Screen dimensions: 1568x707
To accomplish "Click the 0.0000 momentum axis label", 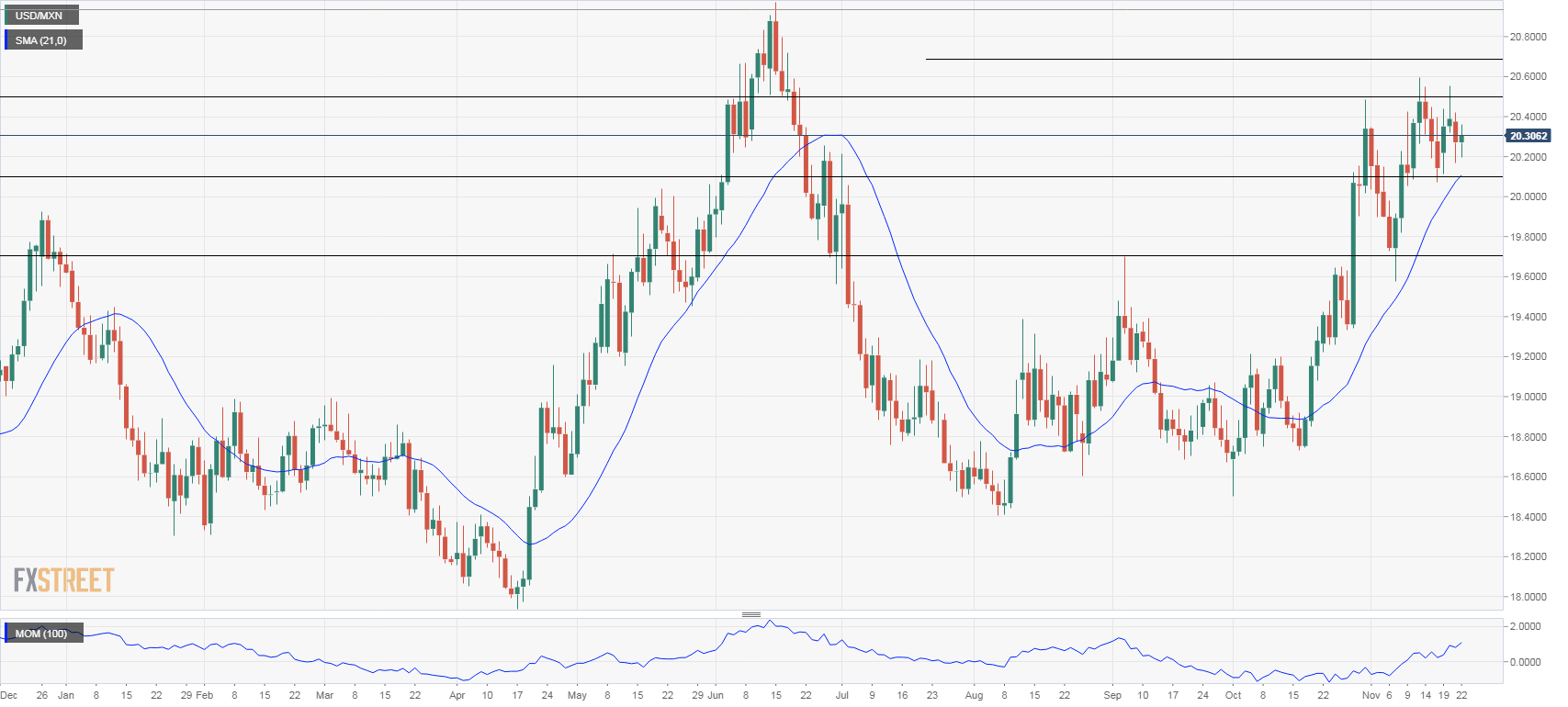I will [1525, 662].
